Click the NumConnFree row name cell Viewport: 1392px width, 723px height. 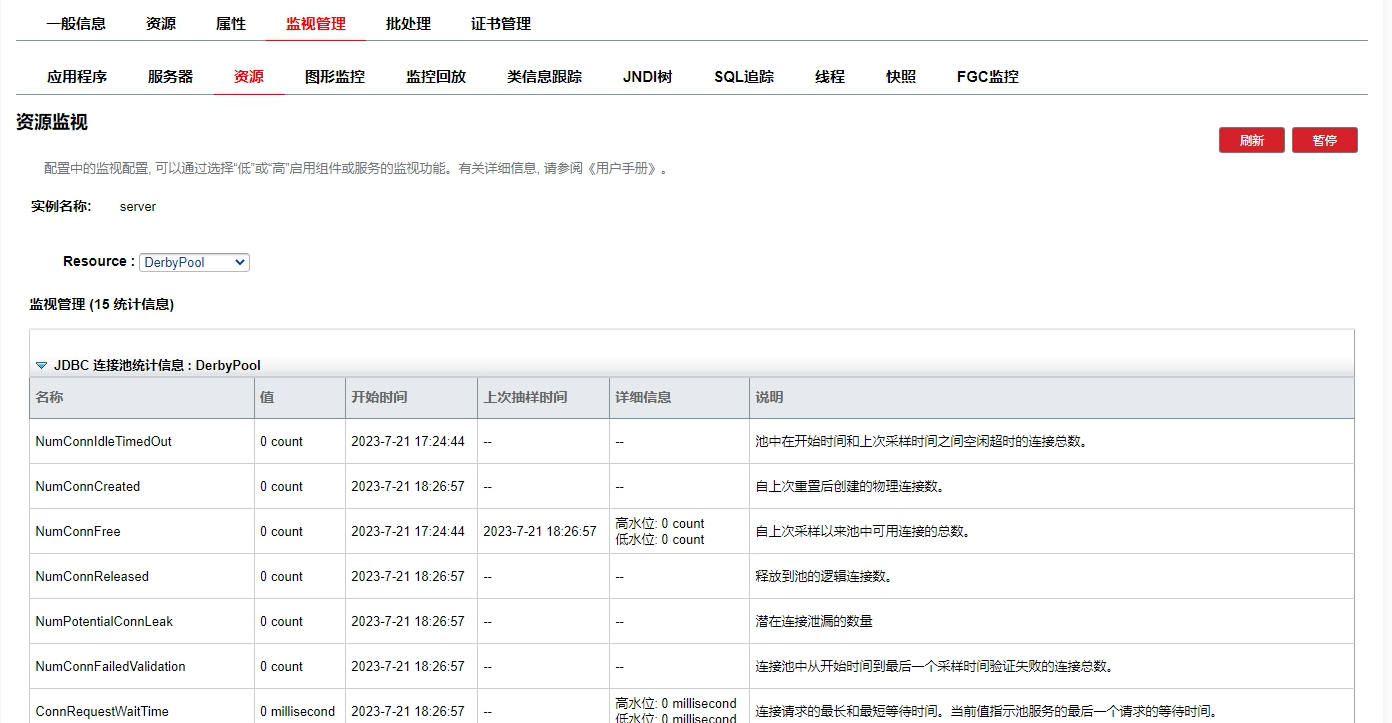click(78, 532)
